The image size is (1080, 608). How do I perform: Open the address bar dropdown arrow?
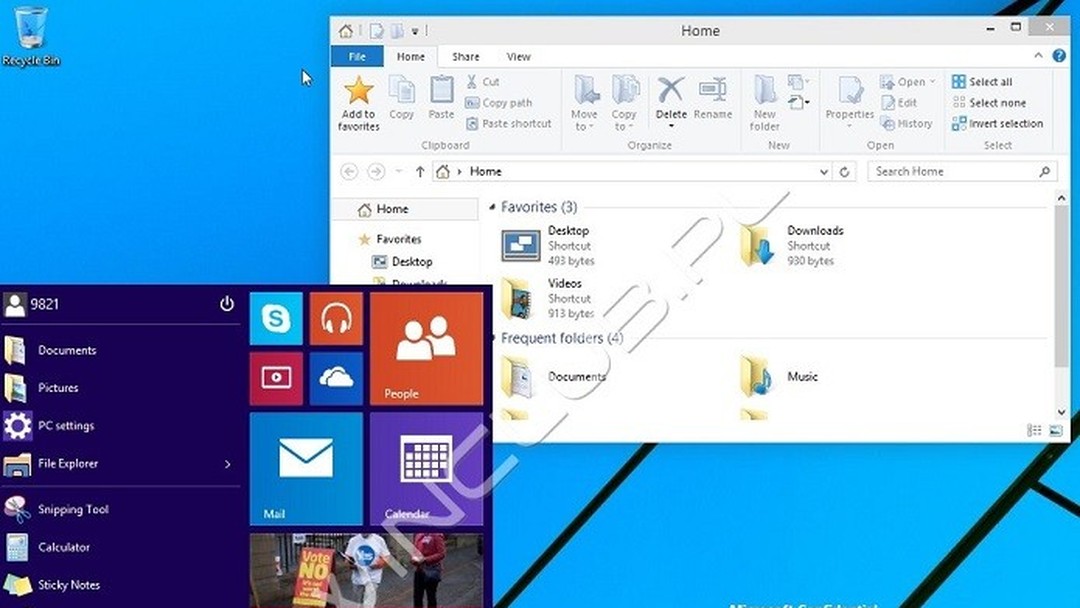click(x=823, y=171)
